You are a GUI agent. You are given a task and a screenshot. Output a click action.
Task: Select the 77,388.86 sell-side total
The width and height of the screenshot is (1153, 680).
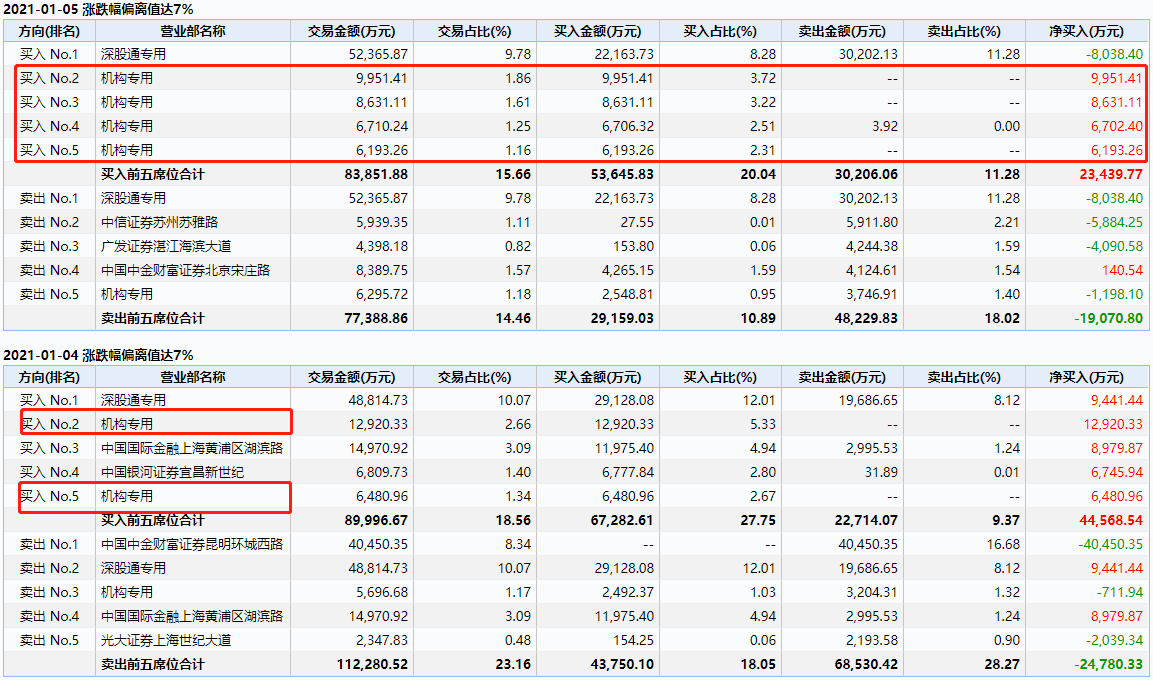point(376,318)
